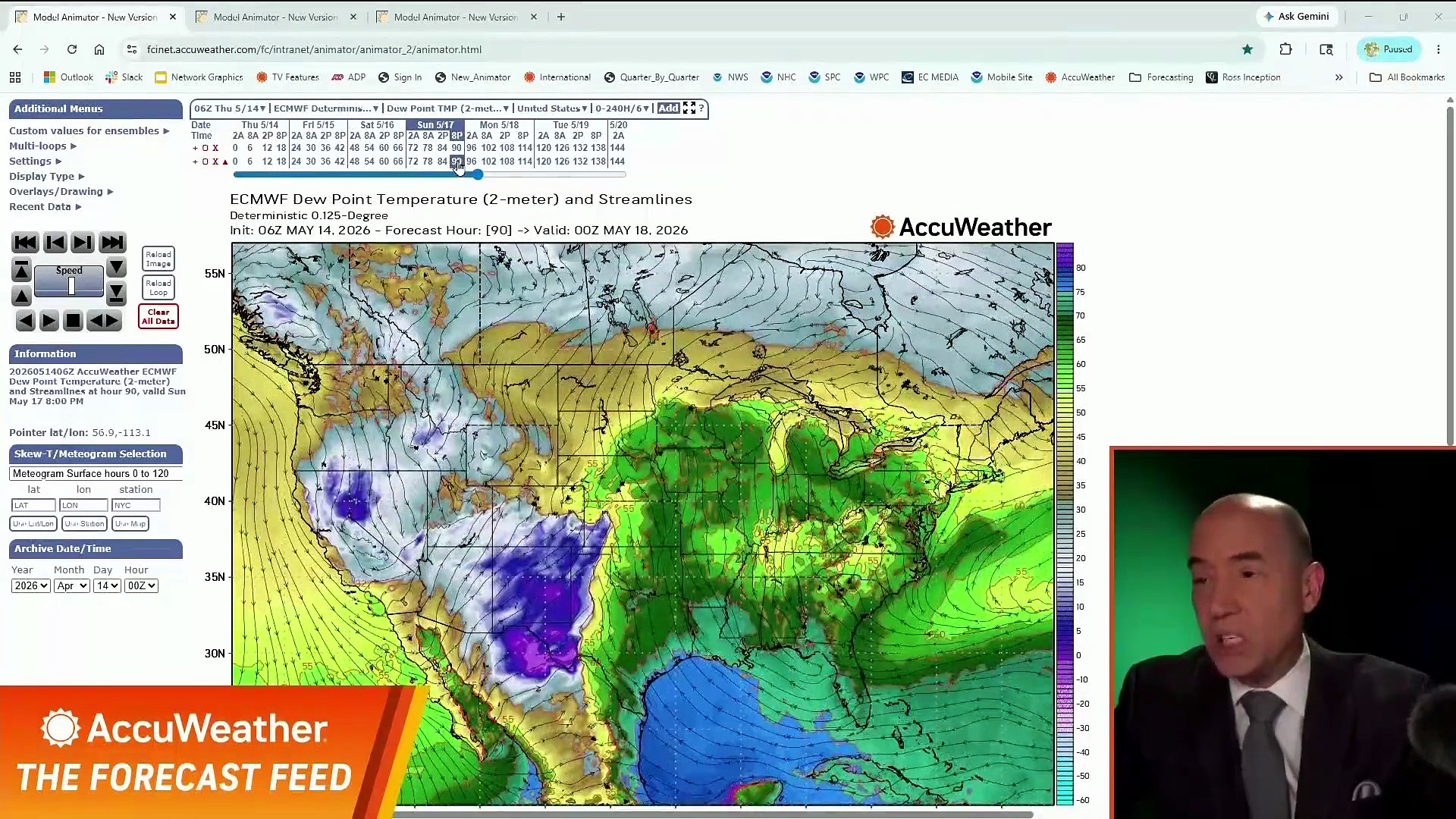Switch to the second Model Animator tab
Image resolution: width=1456 pixels, height=819 pixels.
(x=275, y=17)
